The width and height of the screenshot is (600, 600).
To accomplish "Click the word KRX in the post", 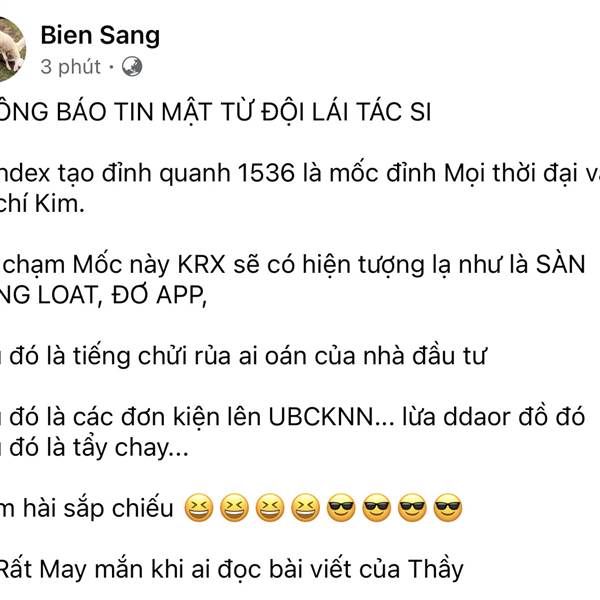I will pyautogui.click(x=202, y=264).
